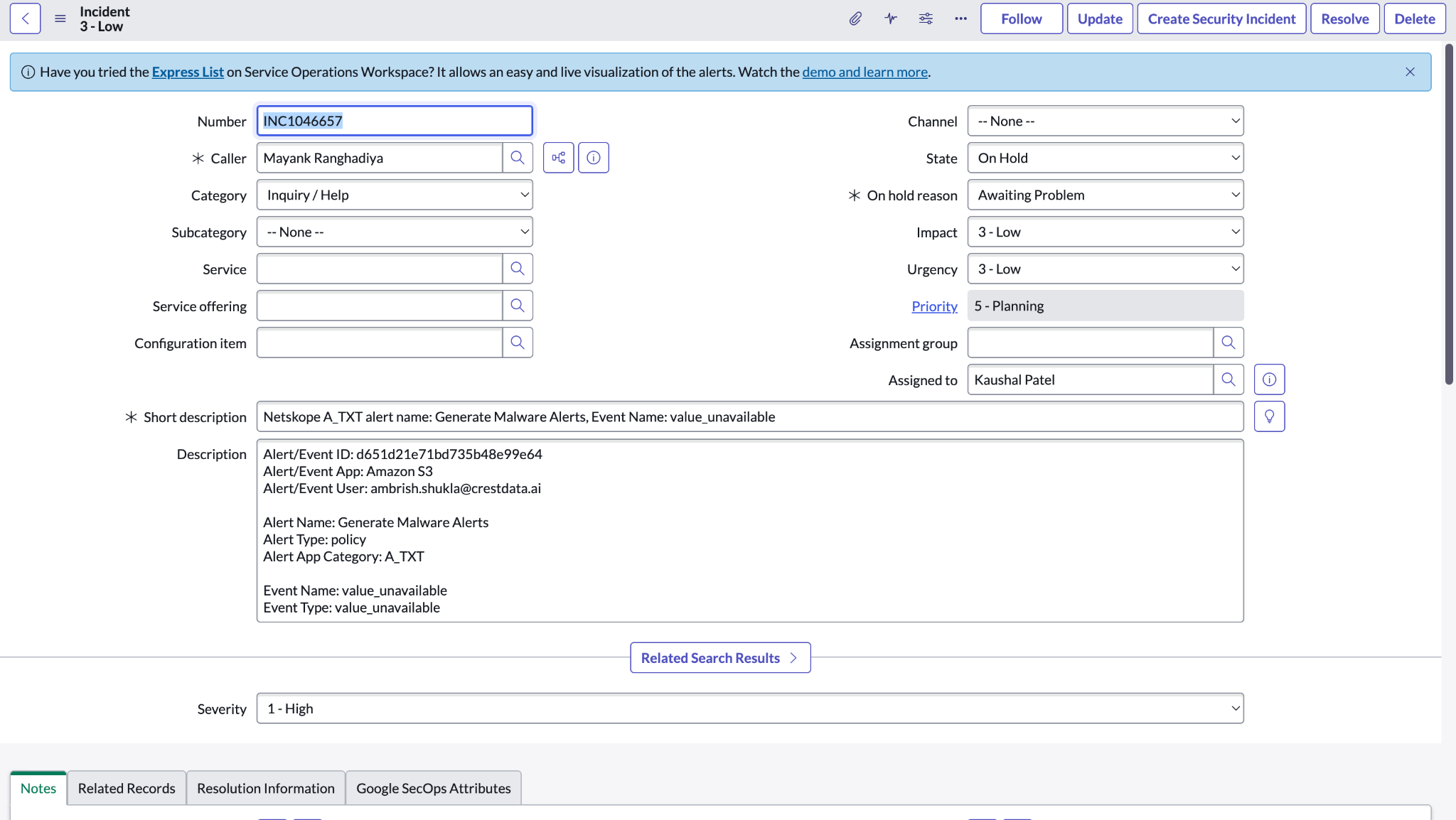Click the paperclip manage attachments icon
Viewport: 1456px width, 820px height.
[855, 18]
